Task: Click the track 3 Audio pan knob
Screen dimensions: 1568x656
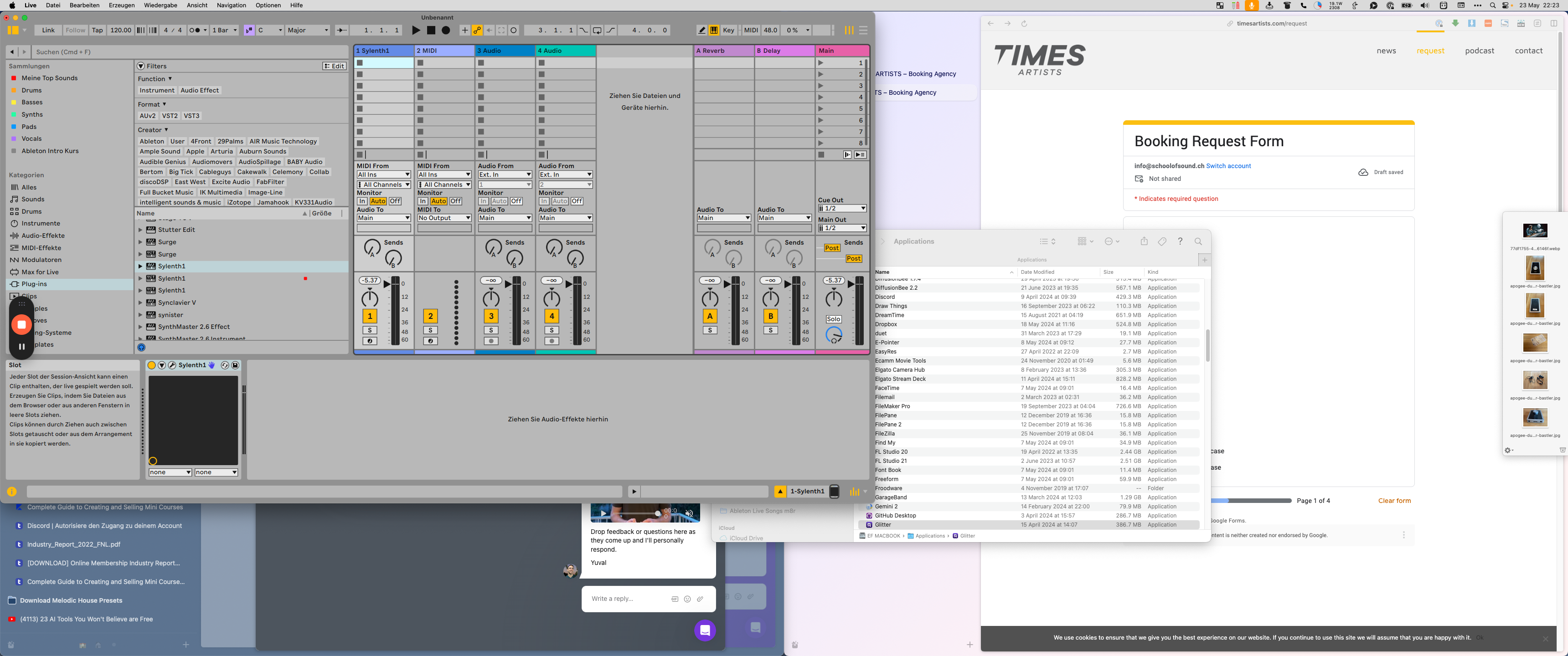Action: coord(490,299)
